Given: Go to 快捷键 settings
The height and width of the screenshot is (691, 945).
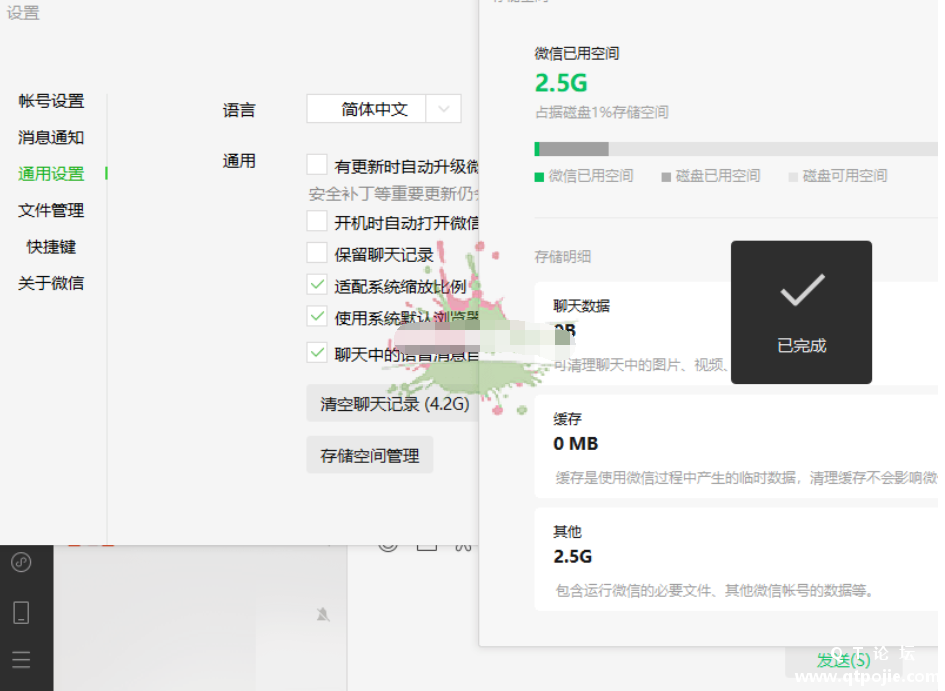Looking at the screenshot, I should pyautogui.click(x=51, y=246).
